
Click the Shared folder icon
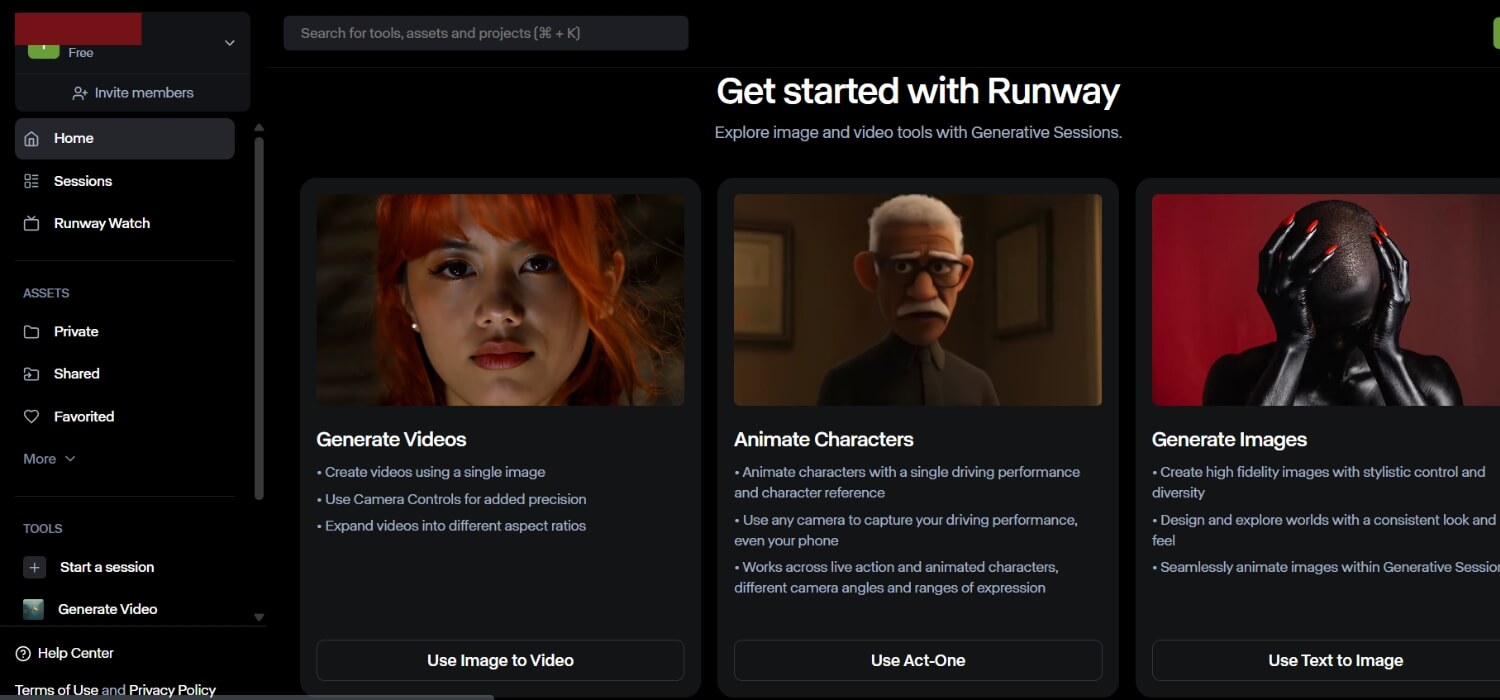(32, 374)
